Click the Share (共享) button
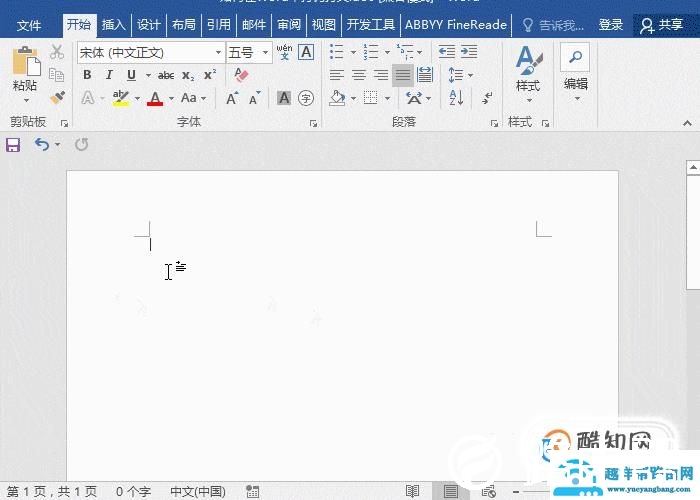 (662, 25)
